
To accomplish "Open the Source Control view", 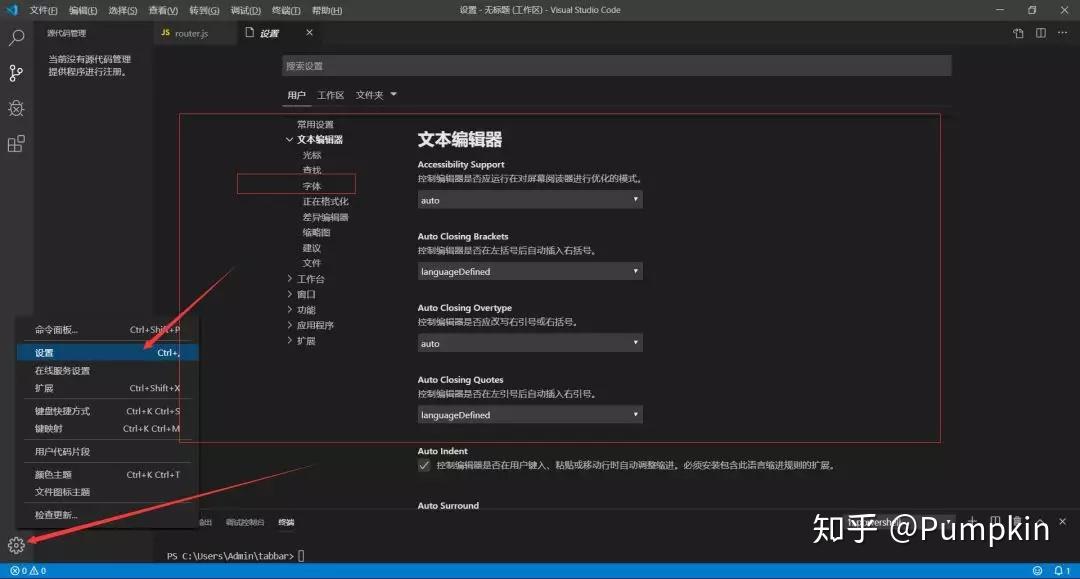I will [x=15, y=72].
